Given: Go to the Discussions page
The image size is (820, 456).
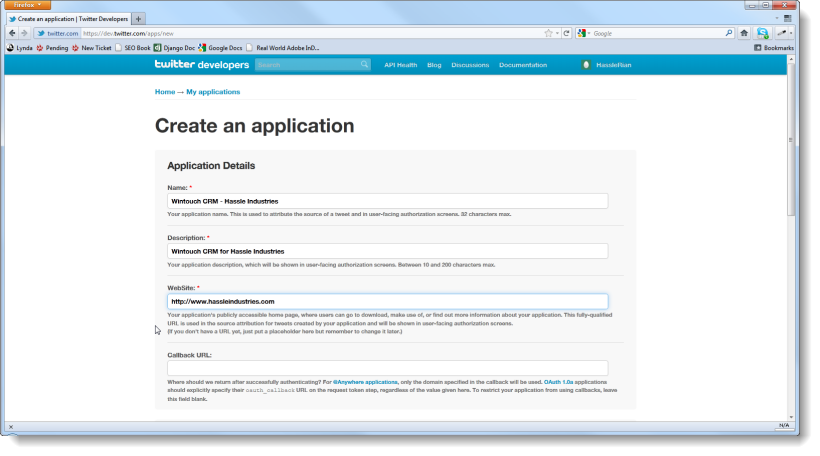Looking at the screenshot, I should tap(470, 65).
